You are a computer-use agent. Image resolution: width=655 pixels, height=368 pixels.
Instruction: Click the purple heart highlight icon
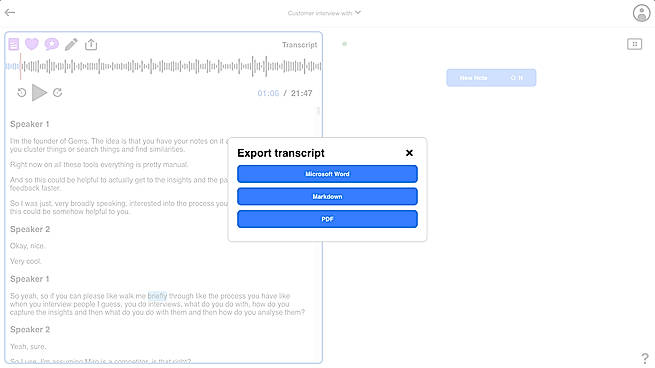pyautogui.click(x=32, y=44)
